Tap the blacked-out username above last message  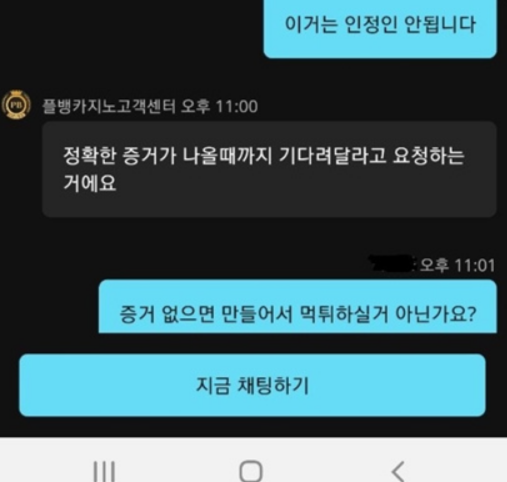pyautogui.click(x=392, y=264)
